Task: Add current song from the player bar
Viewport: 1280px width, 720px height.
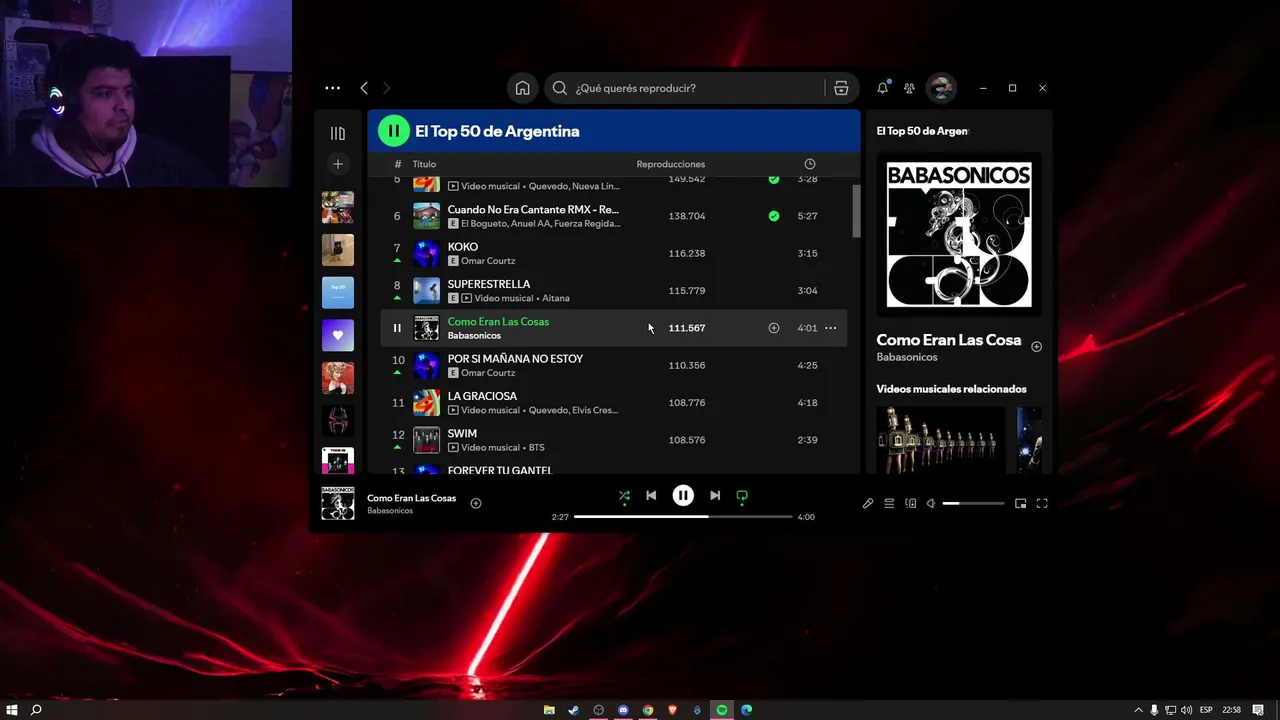Action: (x=476, y=503)
